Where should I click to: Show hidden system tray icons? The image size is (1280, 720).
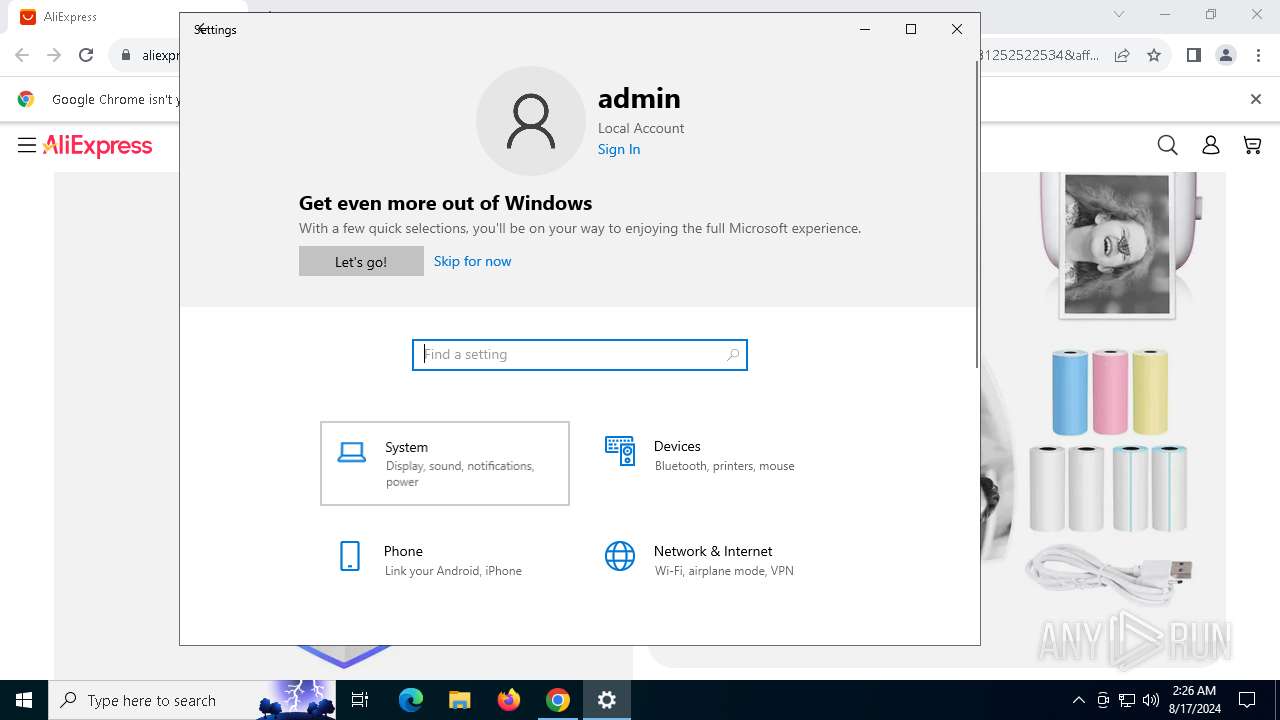coord(1078,700)
